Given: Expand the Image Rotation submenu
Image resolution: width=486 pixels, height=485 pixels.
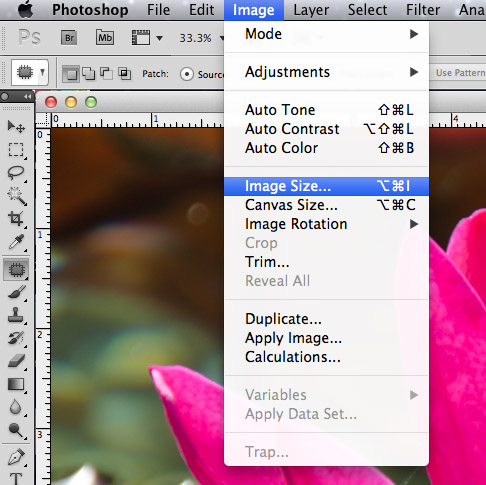Looking at the screenshot, I should [327, 224].
